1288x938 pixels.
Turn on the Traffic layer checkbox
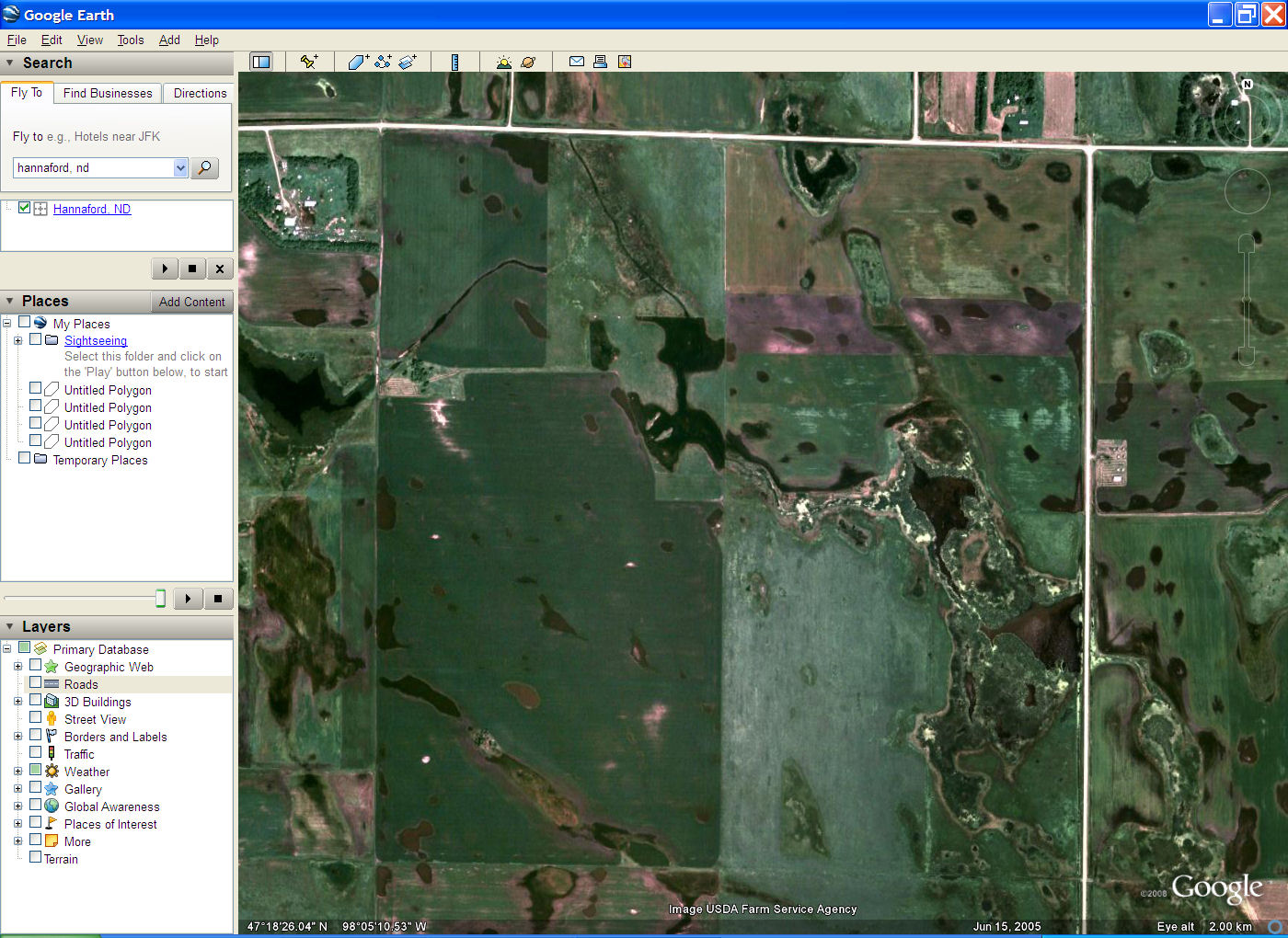click(x=36, y=752)
